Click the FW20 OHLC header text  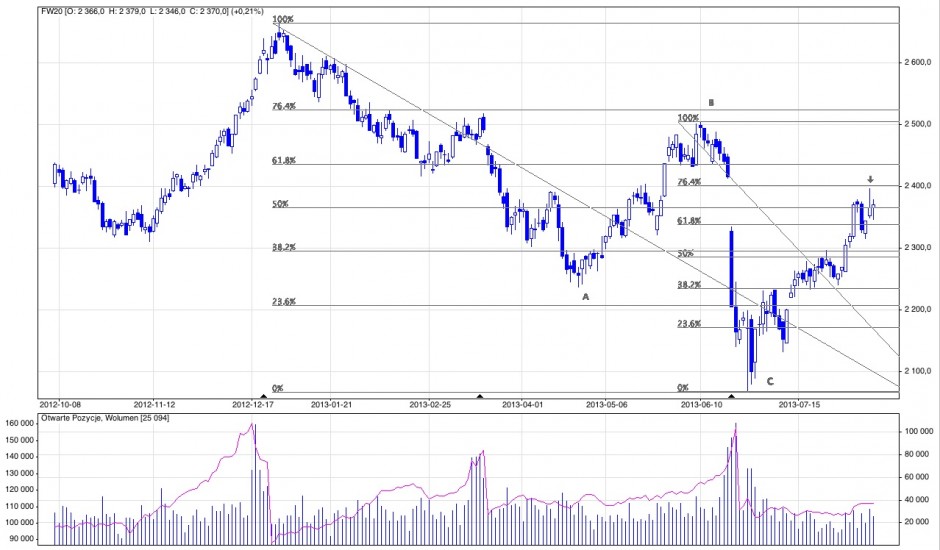pyautogui.click(x=134, y=11)
